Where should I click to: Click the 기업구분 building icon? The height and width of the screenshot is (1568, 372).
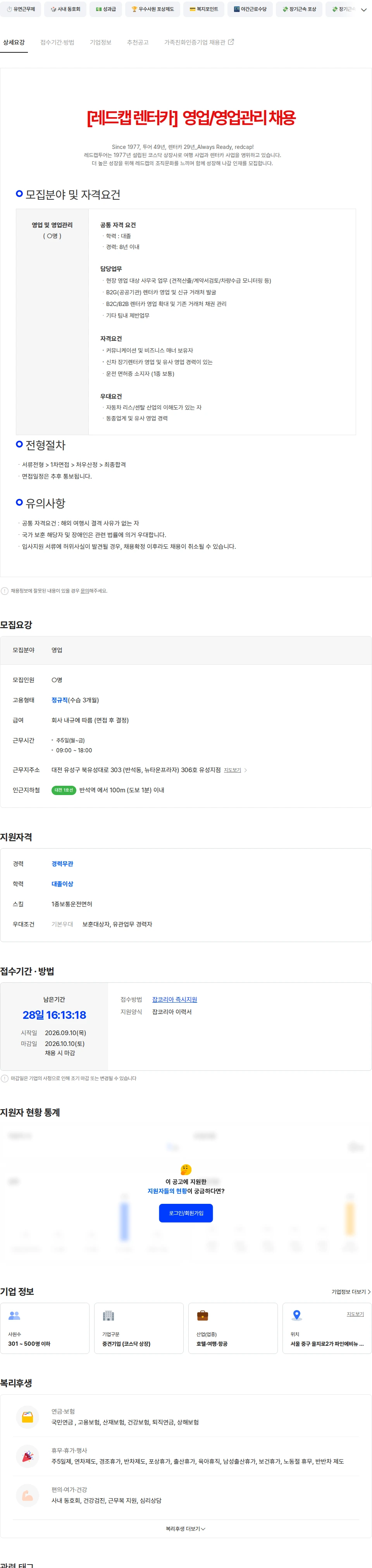[x=108, y=1316]
